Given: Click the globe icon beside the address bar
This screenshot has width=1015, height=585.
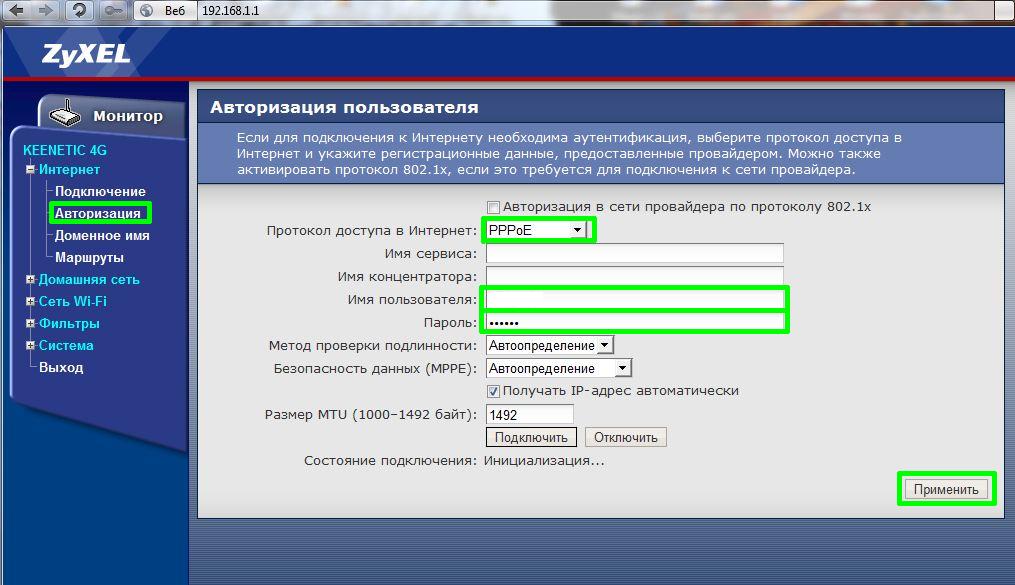Looking at the screenshot, I should tap(146, 10).
